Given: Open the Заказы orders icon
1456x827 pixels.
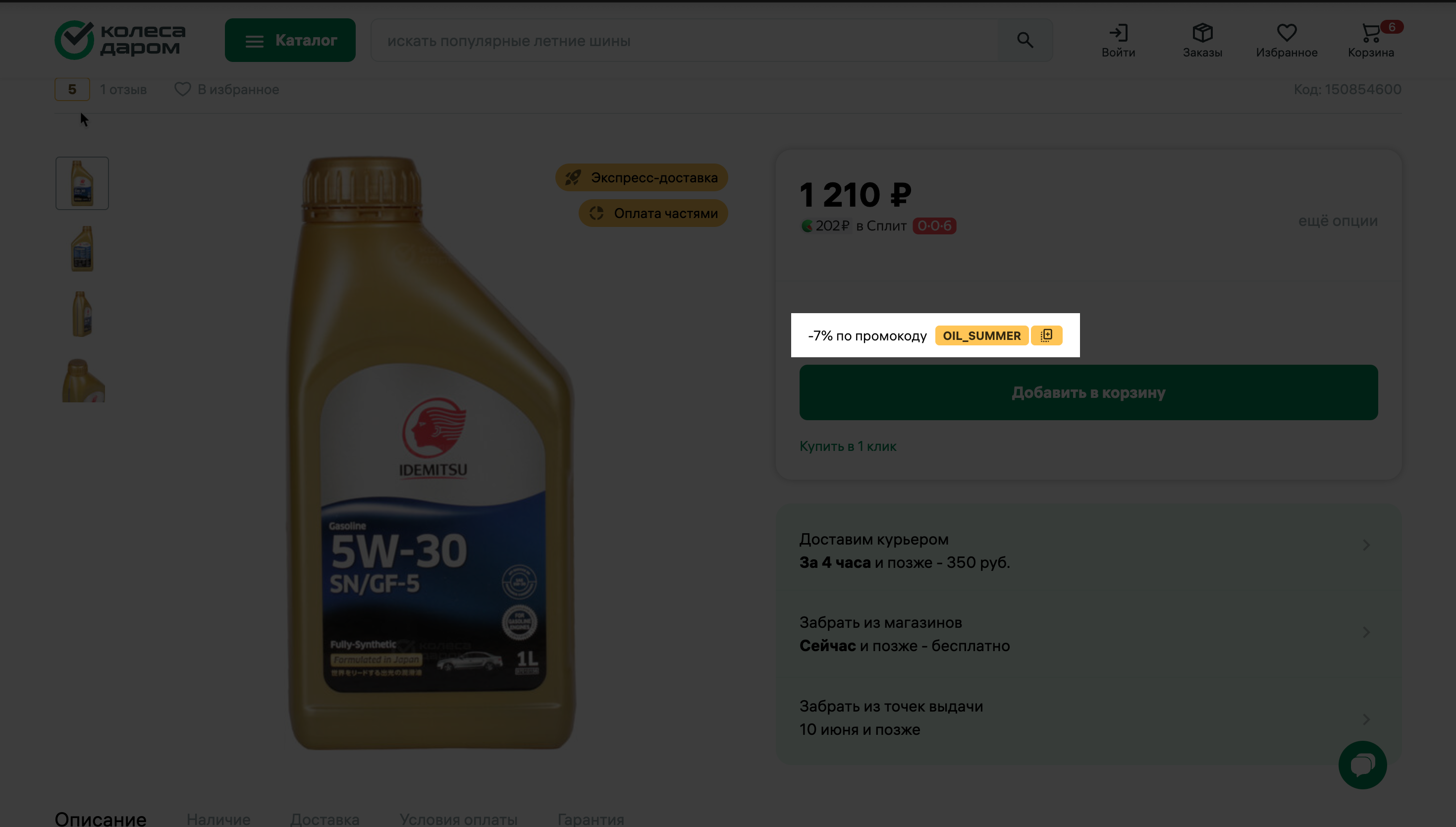Looking at the screenshot, I should [x=1202, y=40].
